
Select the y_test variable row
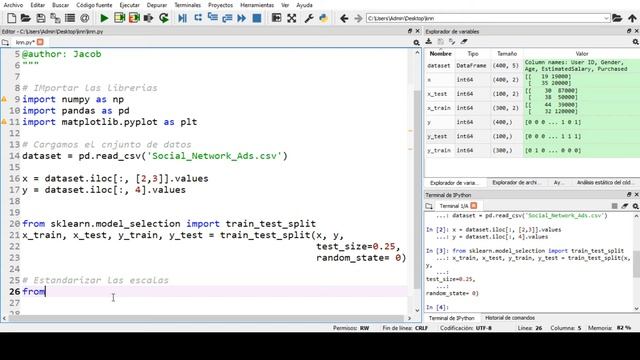pos(532,136)
